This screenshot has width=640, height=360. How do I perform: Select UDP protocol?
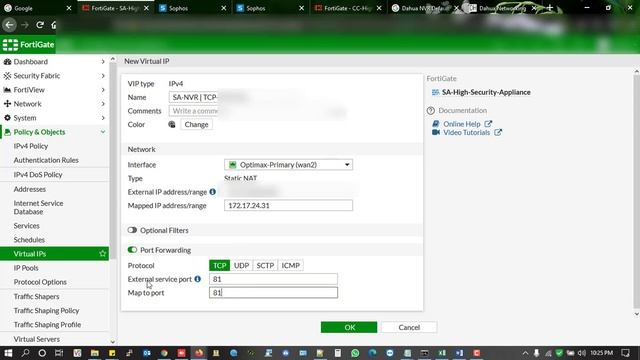241,265
